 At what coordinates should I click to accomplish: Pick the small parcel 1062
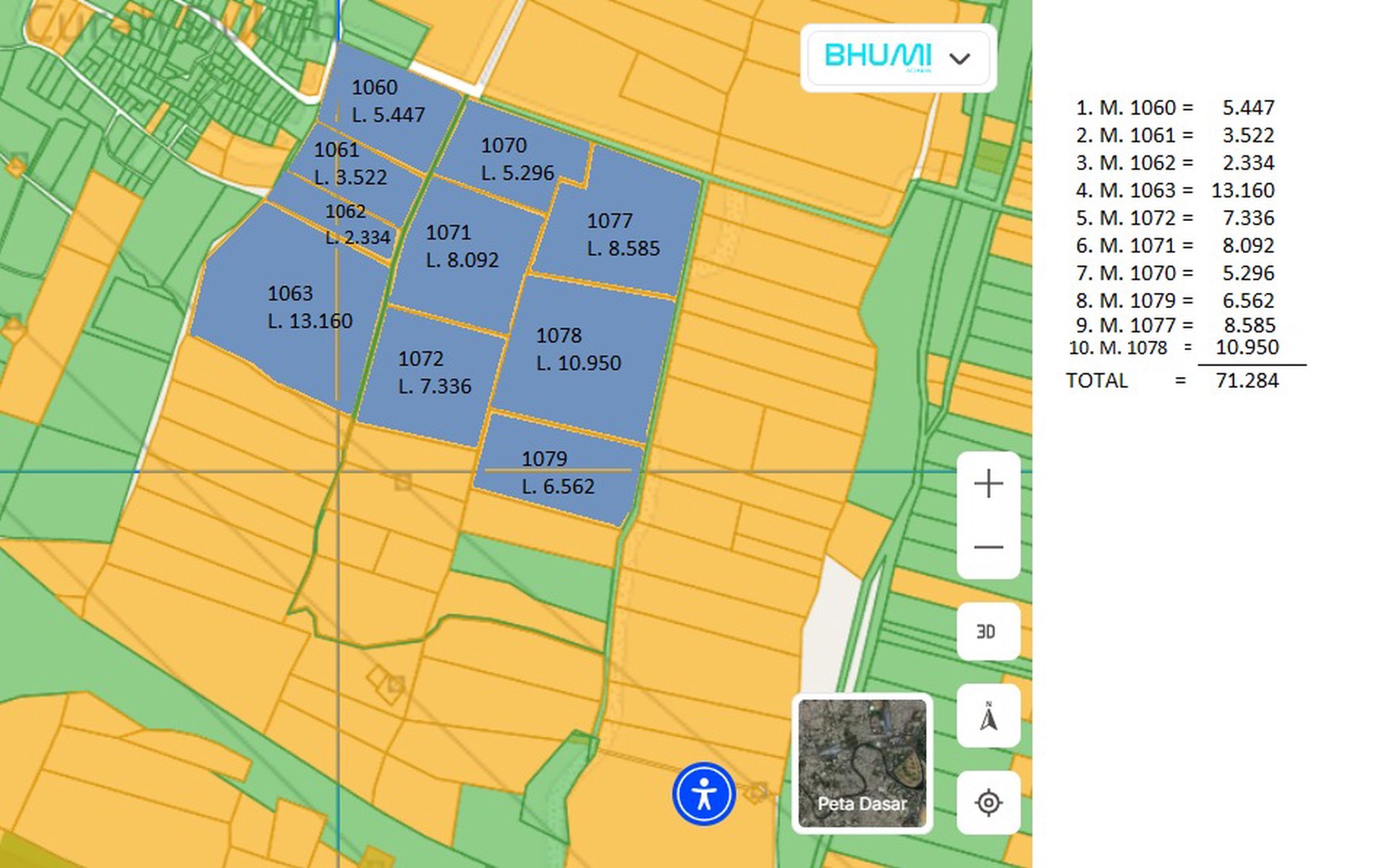pyautogui.click(x=356, y=224)
